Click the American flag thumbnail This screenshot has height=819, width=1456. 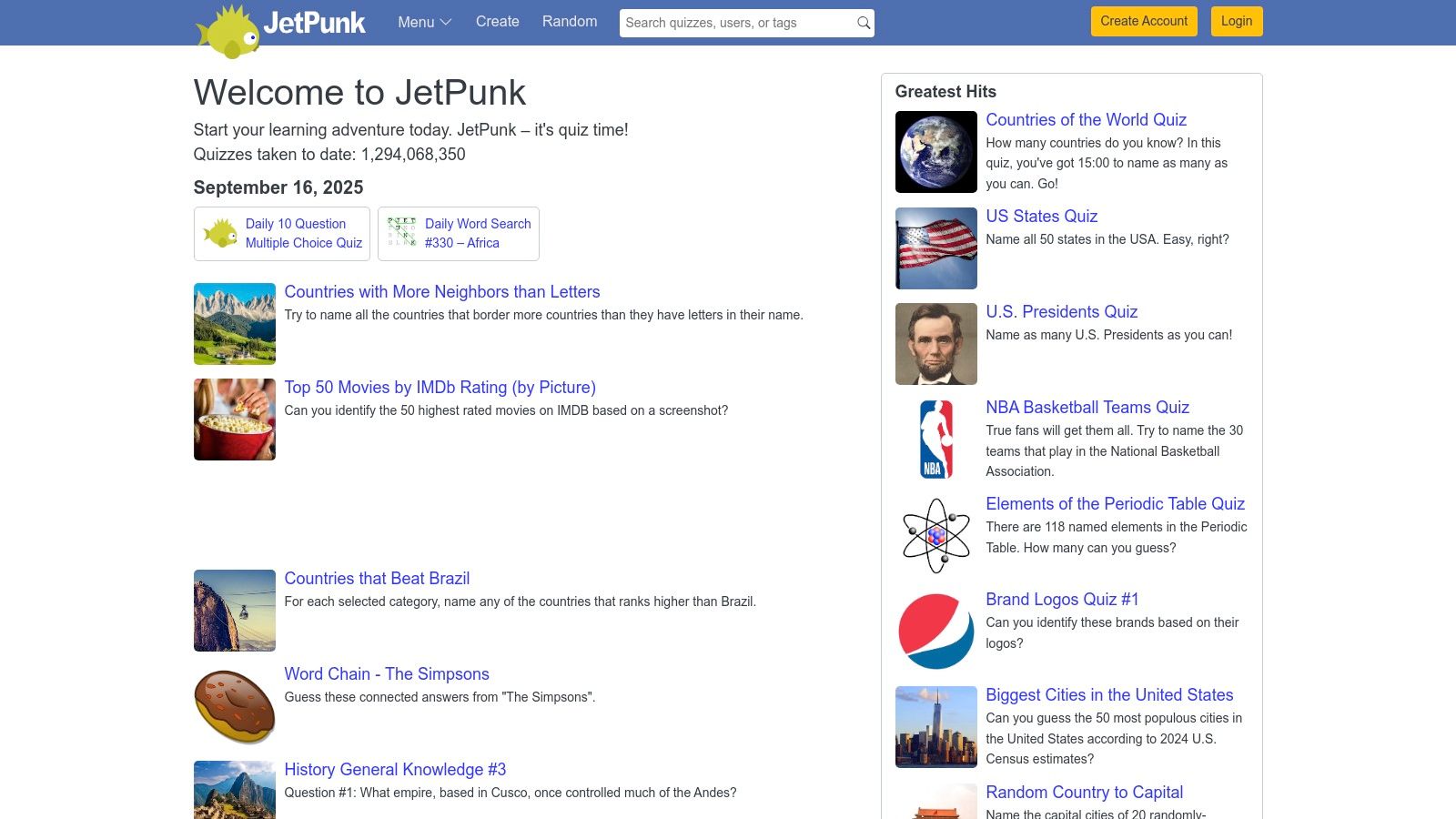[935, 248]
